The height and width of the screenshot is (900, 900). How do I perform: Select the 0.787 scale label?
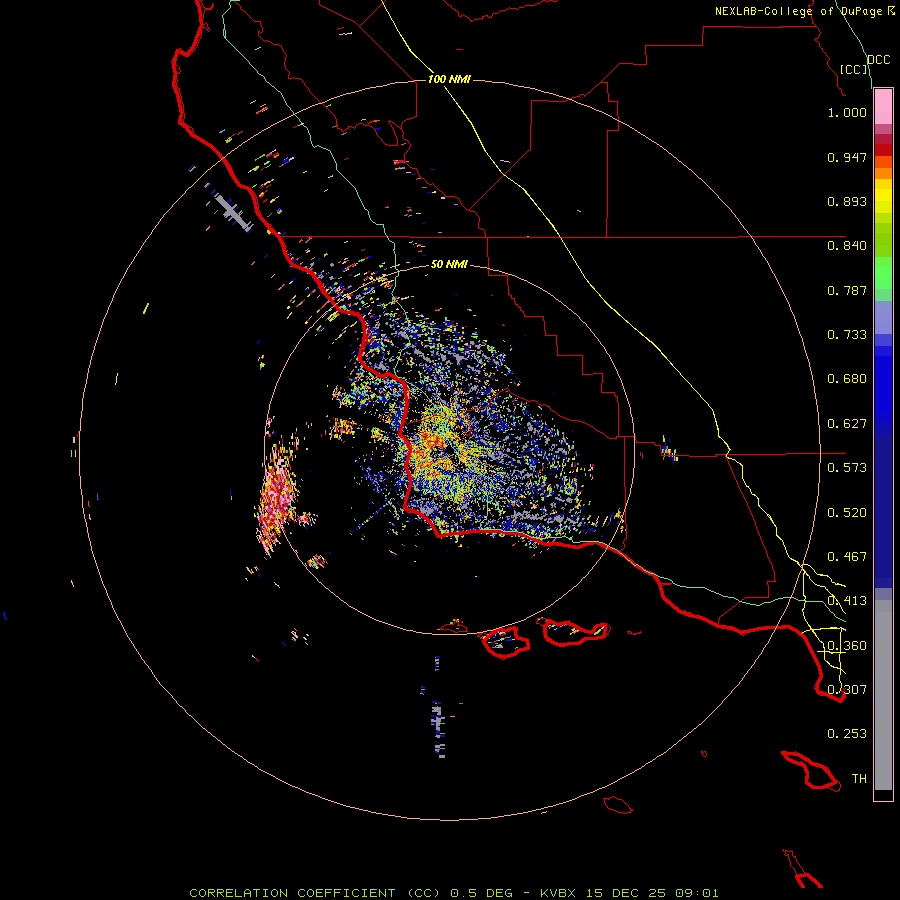pyautogui.click(x=847, y=290)
